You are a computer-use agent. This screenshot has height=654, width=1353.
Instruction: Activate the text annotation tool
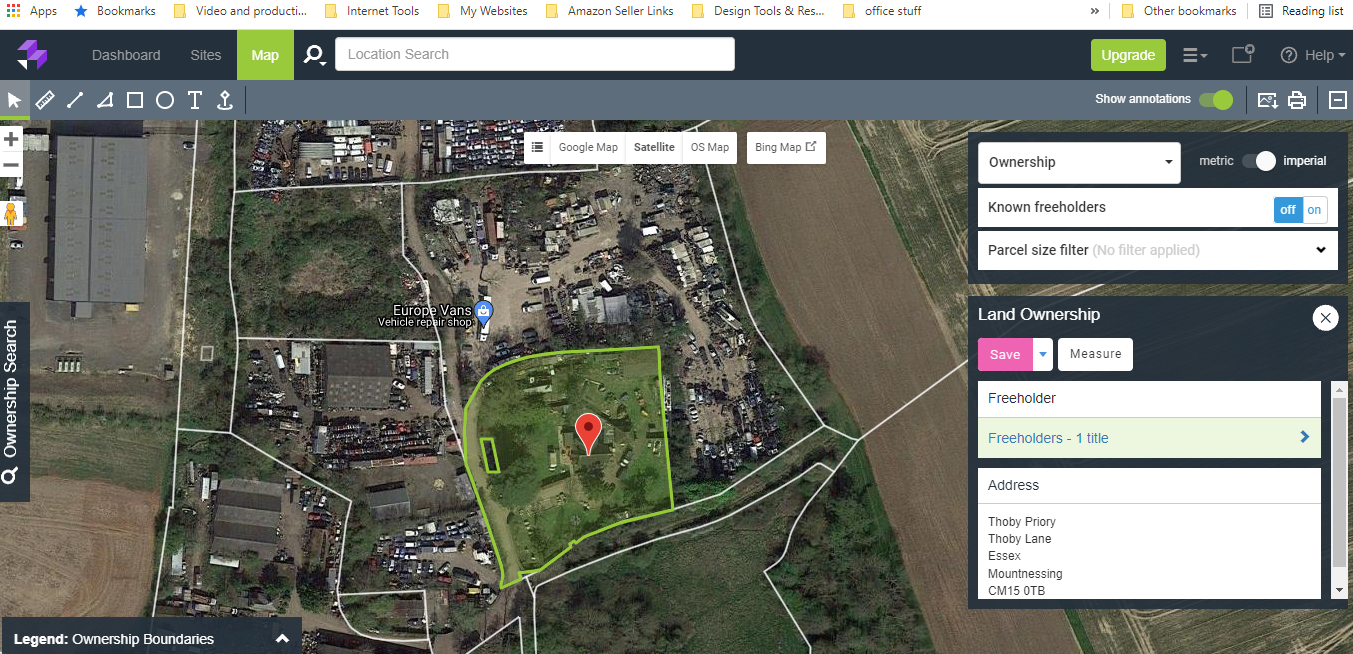click(x=195, y=100)
